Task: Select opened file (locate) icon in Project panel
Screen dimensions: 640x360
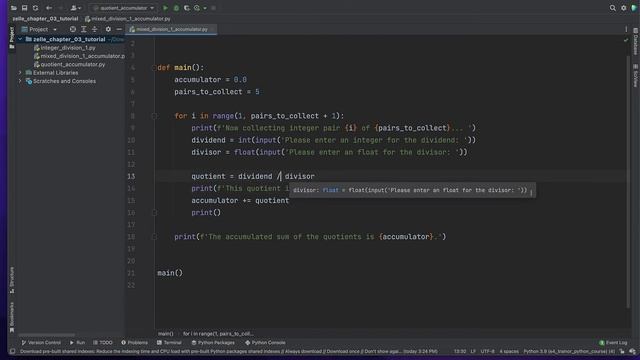Action: tap(73, 29)
